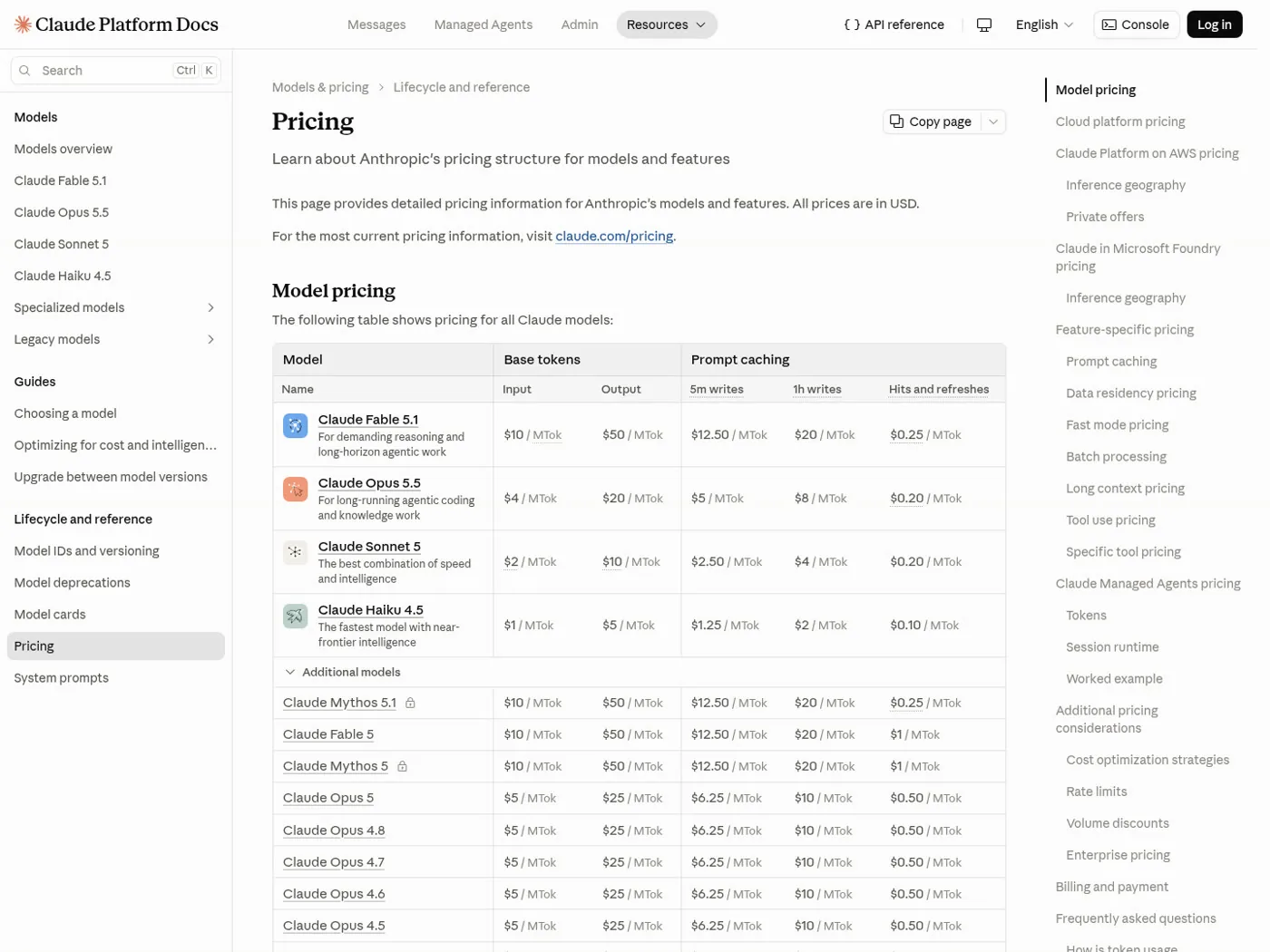This screenshot has height=952, width=1270.
Task: Click the Claude Haiku 4.5 table link
Action: tap(371, 610)
